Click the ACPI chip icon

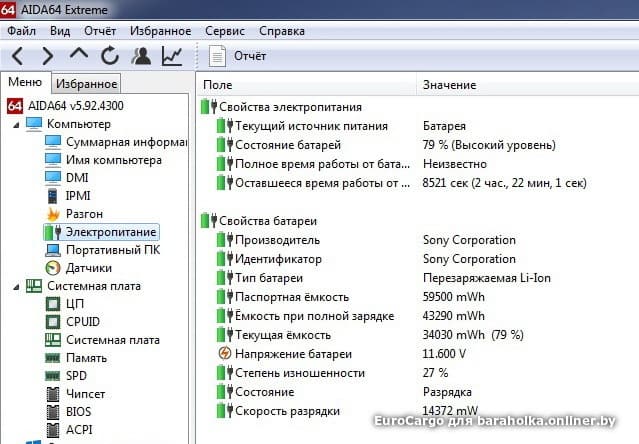[x=53, y=430]
